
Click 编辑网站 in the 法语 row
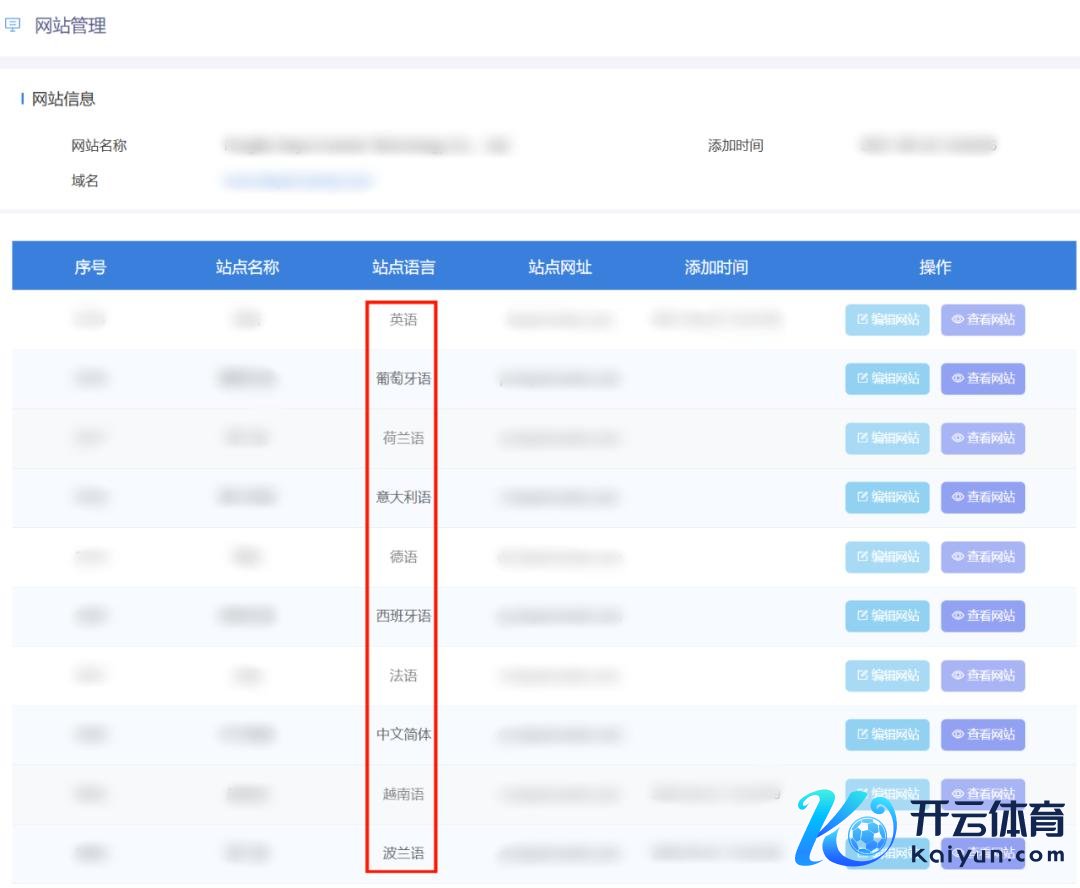pos(887,675)
